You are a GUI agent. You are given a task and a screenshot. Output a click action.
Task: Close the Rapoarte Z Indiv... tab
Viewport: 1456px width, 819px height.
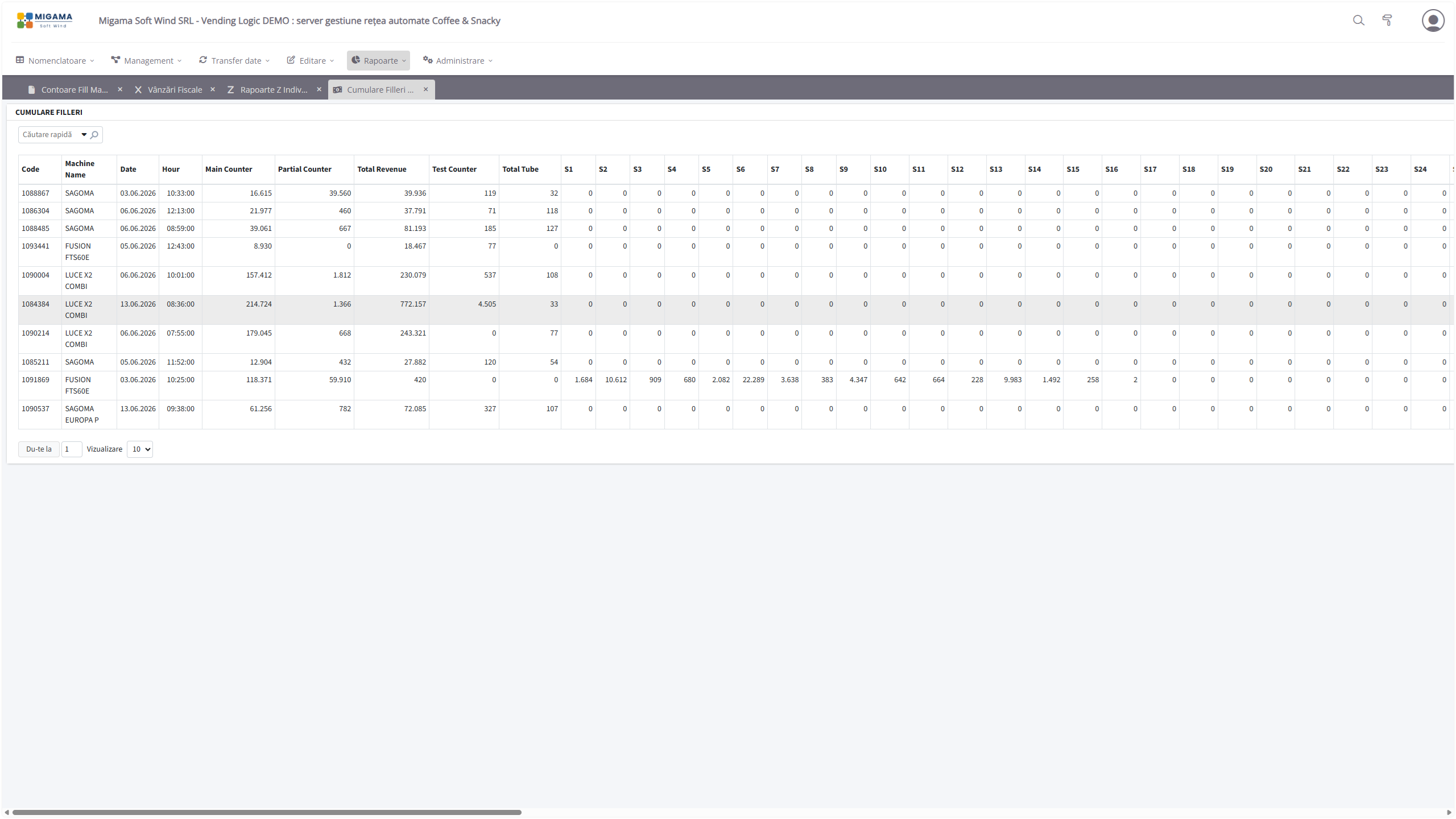coord(319,89)
